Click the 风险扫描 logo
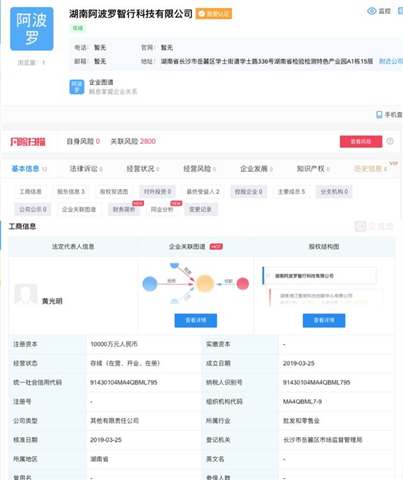403x480 pixels. [x=28, y=142]
